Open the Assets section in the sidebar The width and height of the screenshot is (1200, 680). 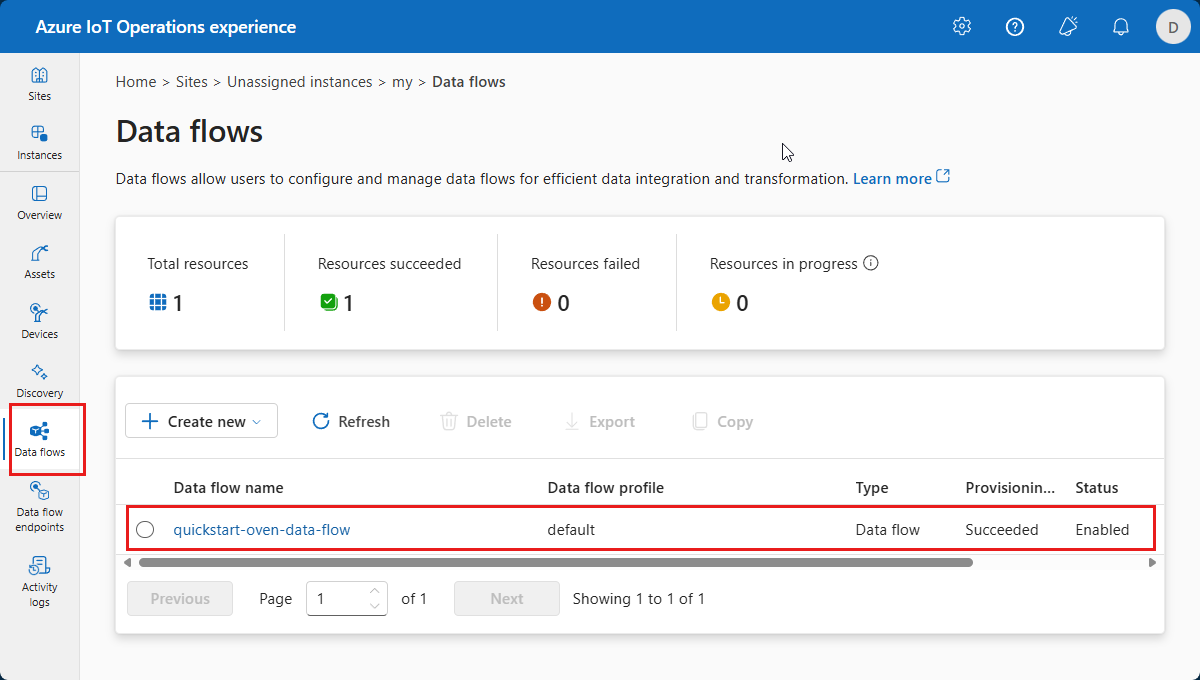tap(39, 262)
